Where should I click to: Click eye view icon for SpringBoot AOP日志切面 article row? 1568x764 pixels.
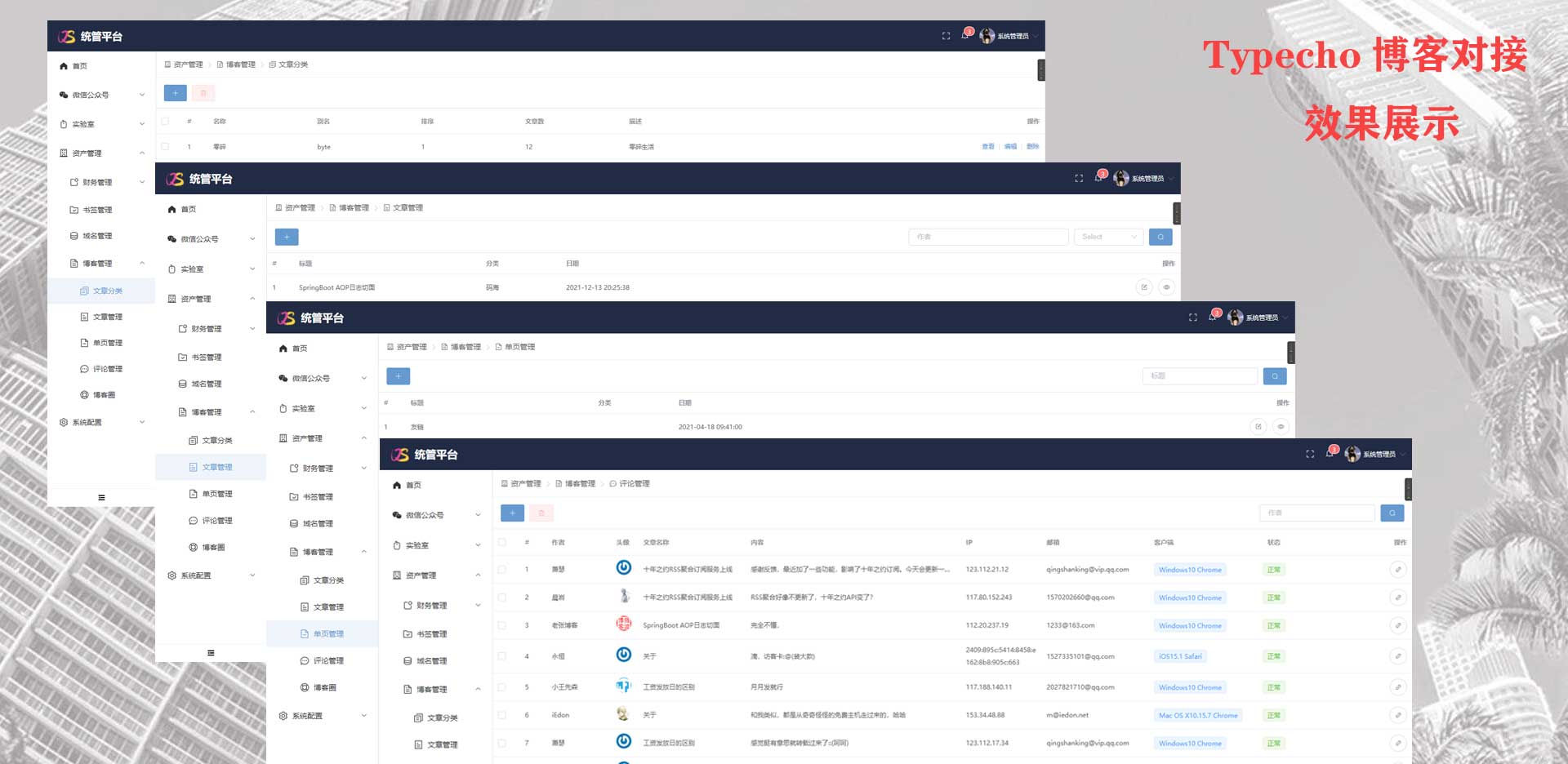coord(1166,287)
